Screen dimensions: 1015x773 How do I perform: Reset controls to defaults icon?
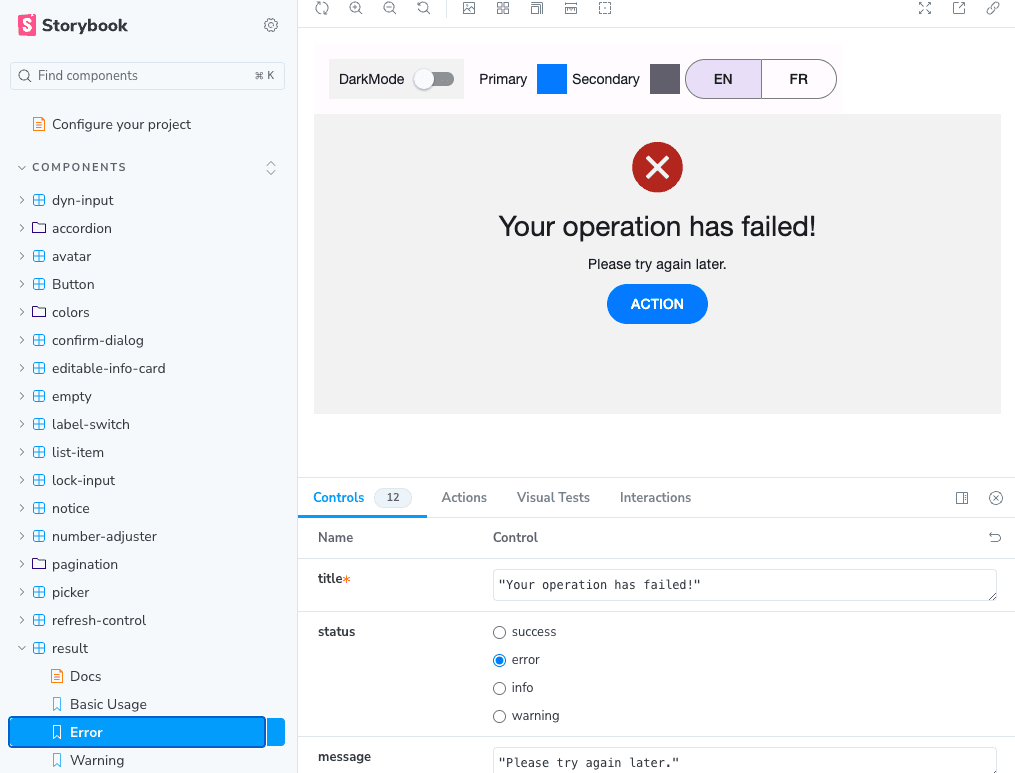(995, 537)
